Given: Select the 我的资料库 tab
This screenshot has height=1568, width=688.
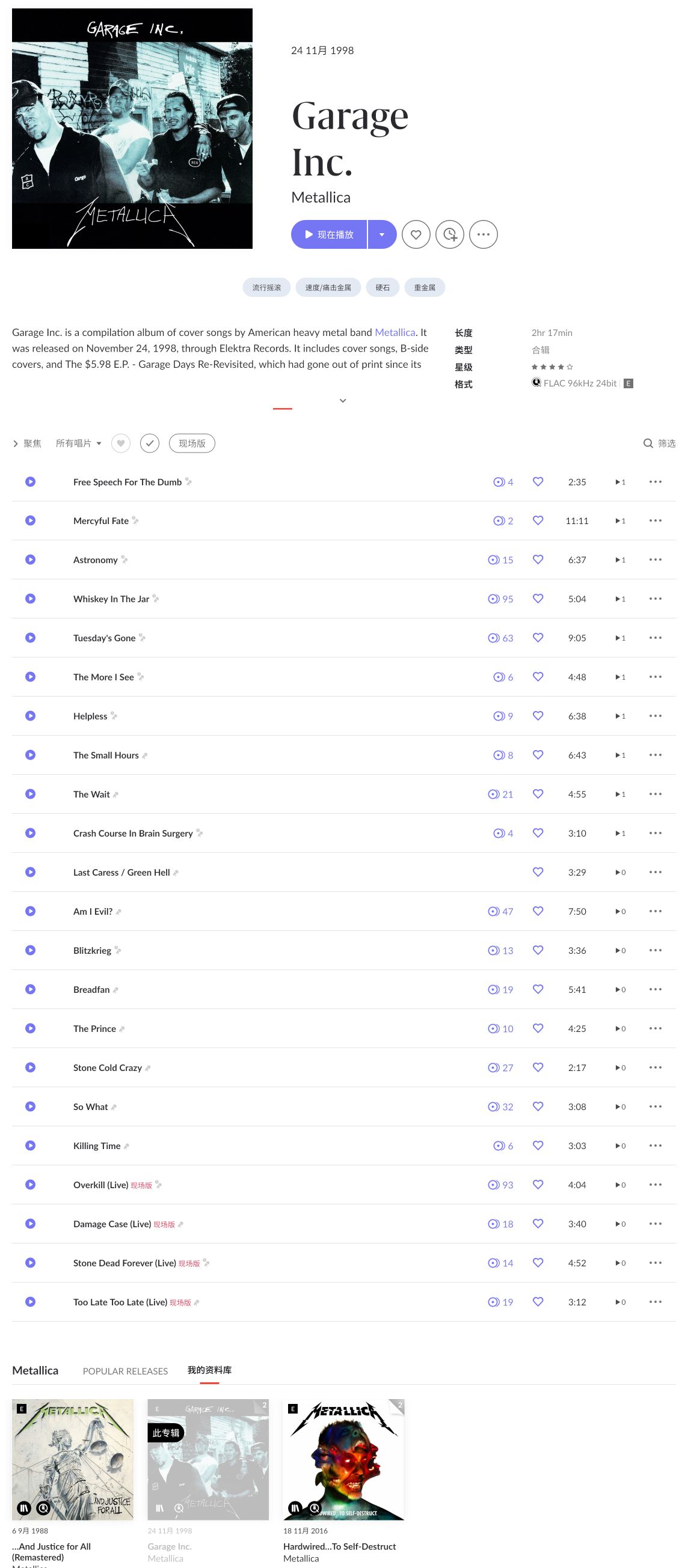Looking at the screenshot, I should [x=209, y=1370].
